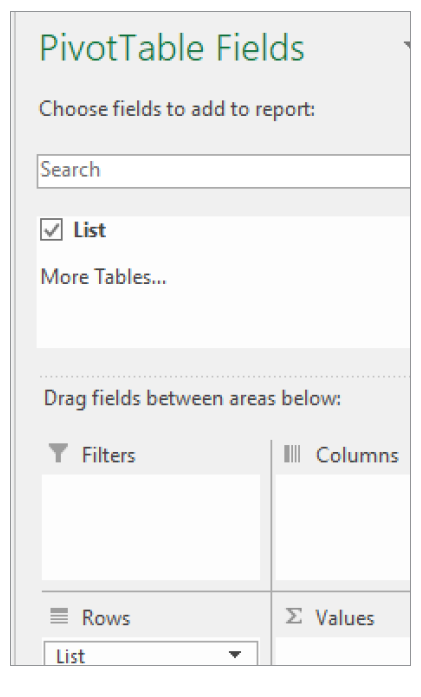This screenshot has height=697, width=421.
Task: Click the Values sigma icon
Action: coord(293,616)
